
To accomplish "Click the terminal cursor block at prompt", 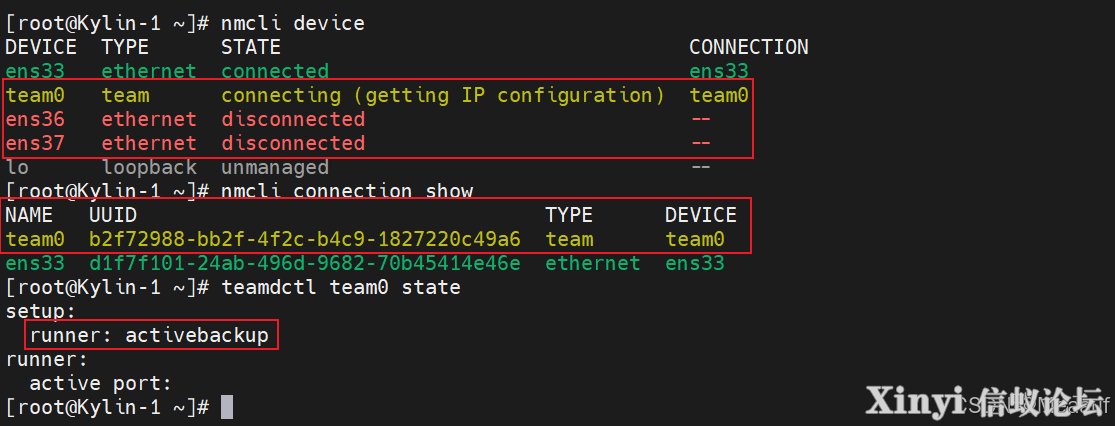I will tap(227, 408).
